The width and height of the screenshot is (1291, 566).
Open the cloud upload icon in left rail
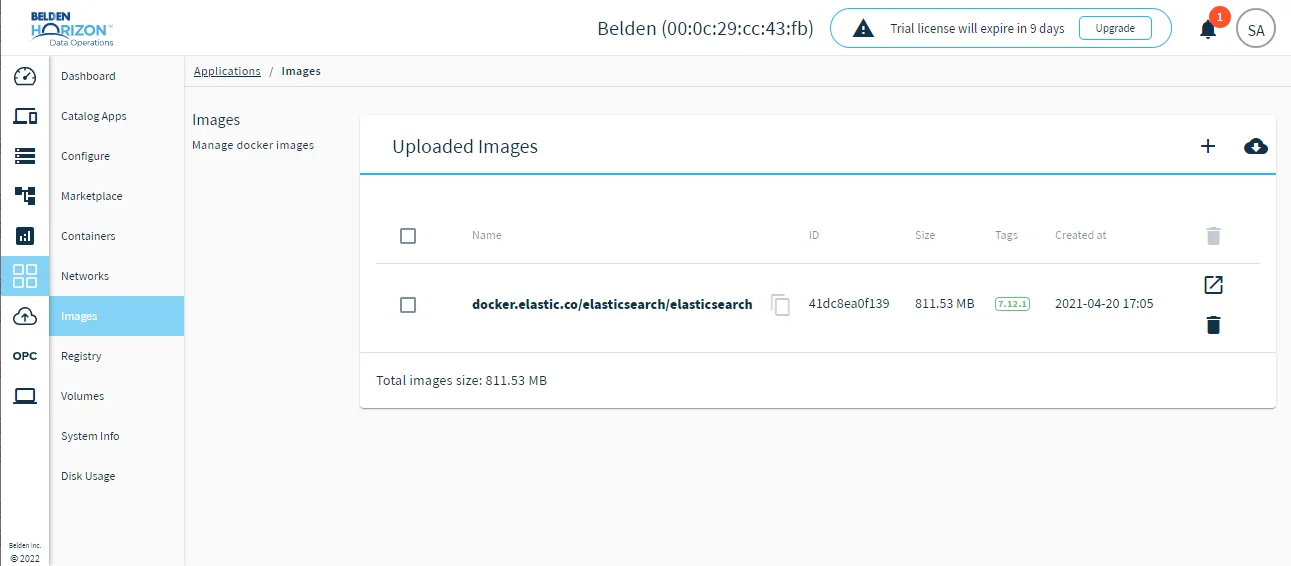[25, 316]
